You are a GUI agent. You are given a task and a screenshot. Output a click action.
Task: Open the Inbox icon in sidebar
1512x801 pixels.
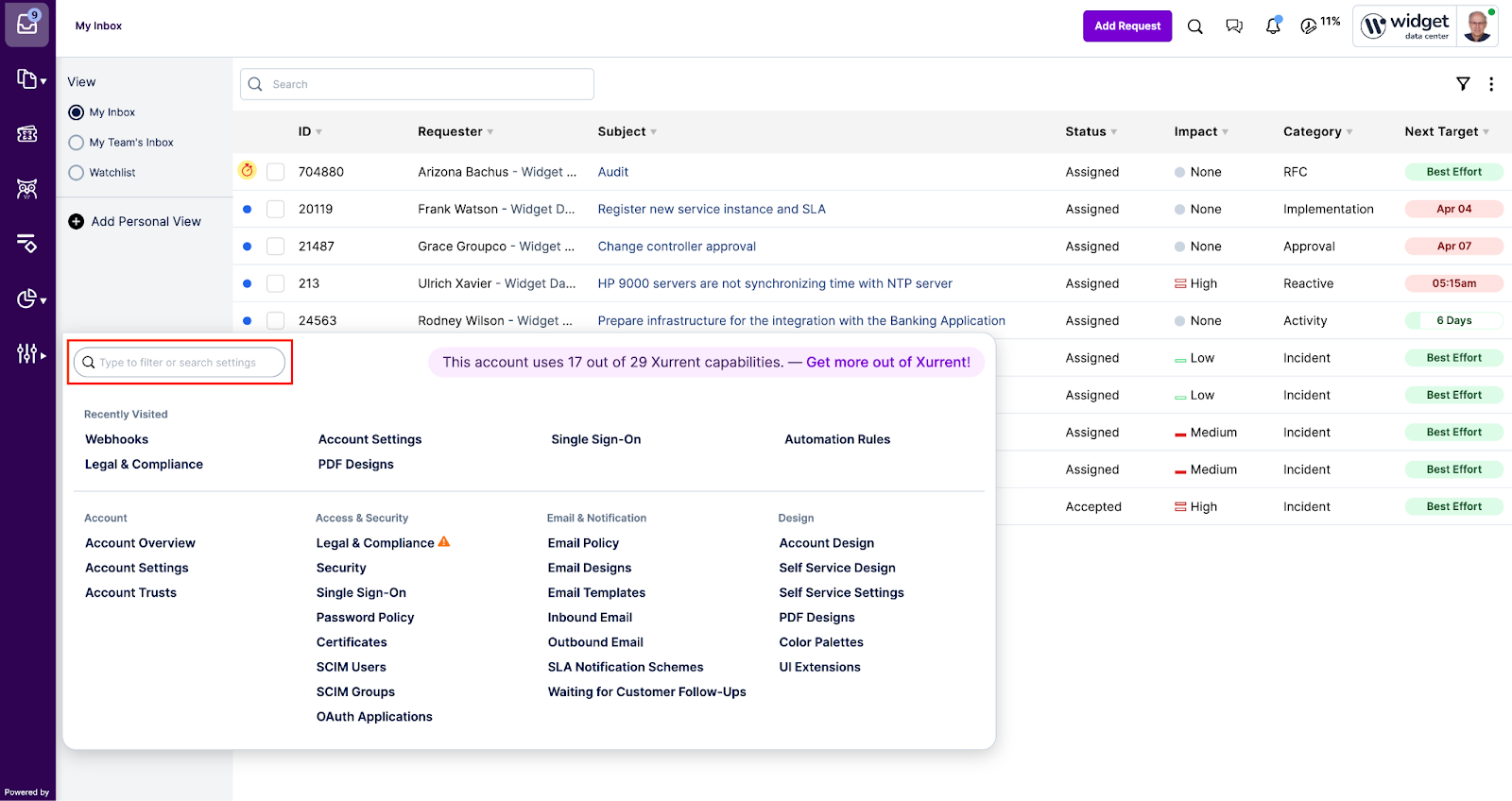[x=27, y=24]
